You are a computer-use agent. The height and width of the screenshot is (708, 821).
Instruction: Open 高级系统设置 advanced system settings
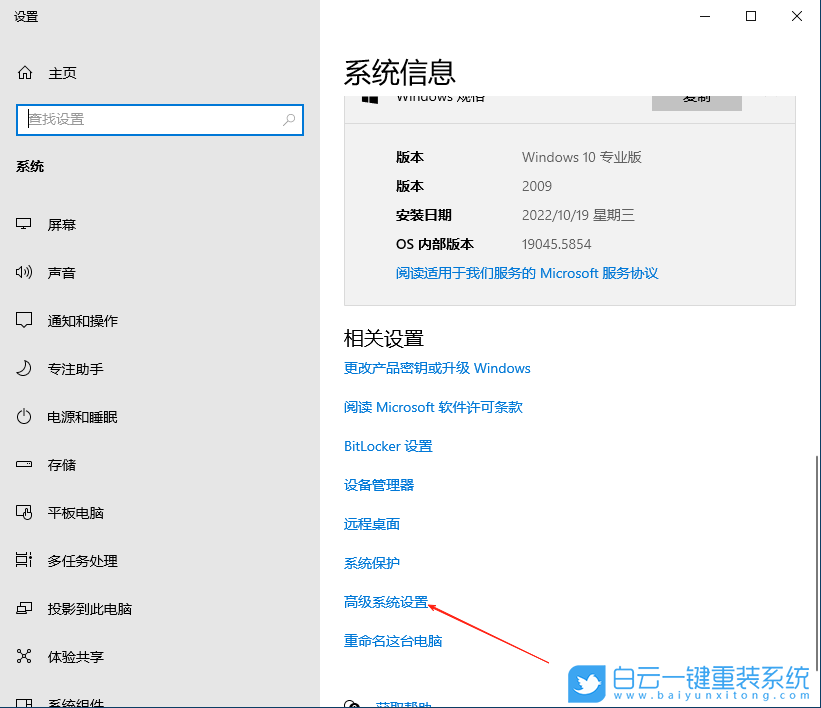pos(385,601)
